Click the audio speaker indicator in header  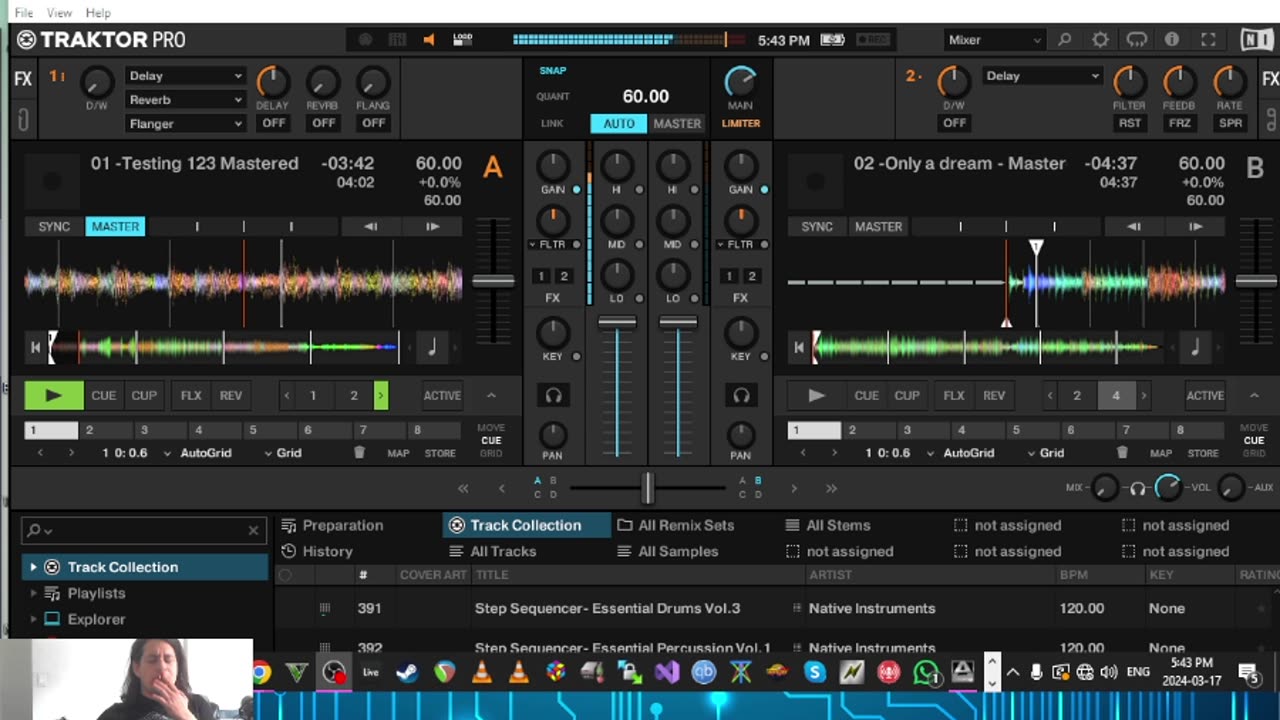429,40
